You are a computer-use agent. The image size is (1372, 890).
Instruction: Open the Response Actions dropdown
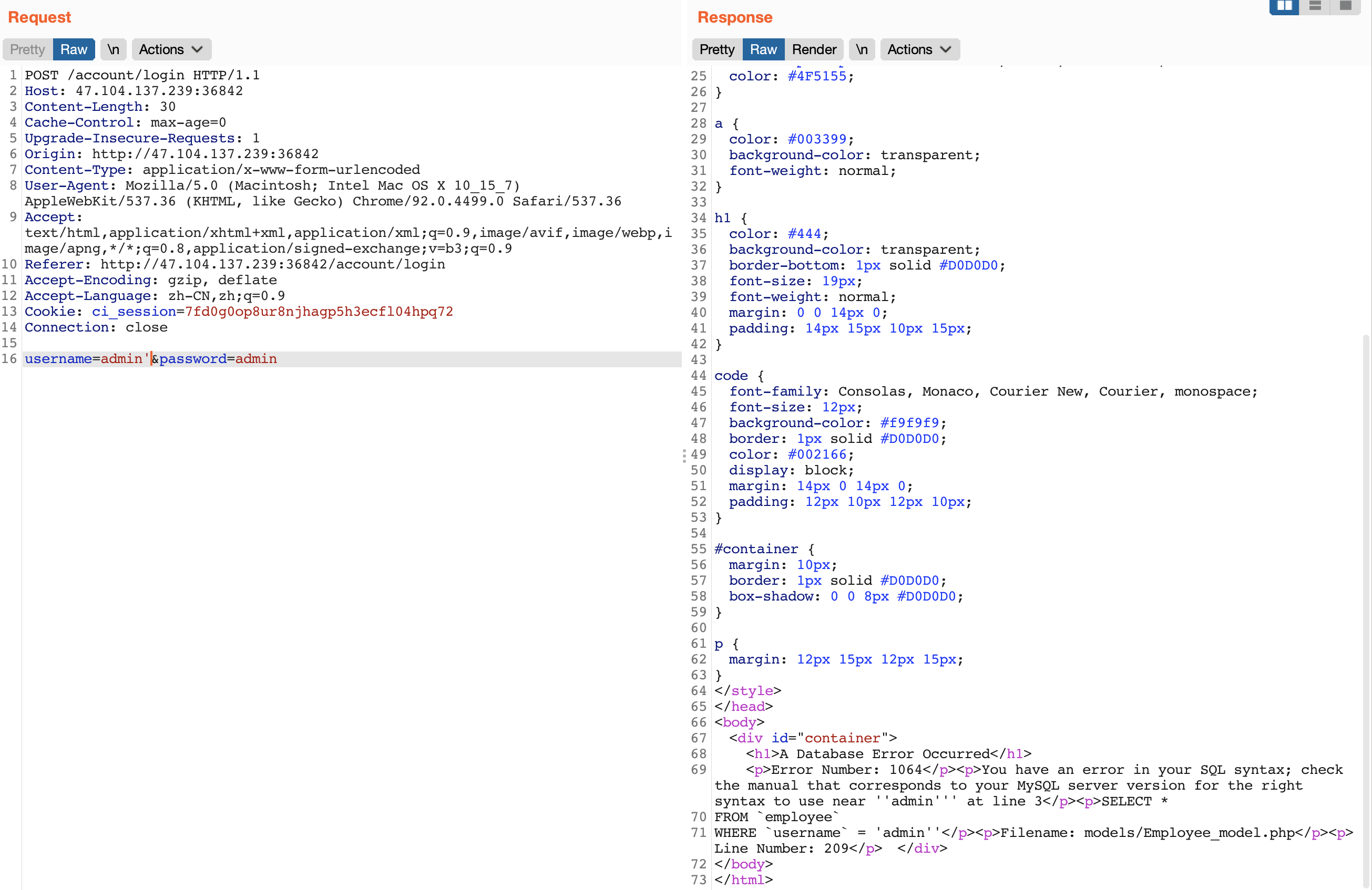(919, 49)
